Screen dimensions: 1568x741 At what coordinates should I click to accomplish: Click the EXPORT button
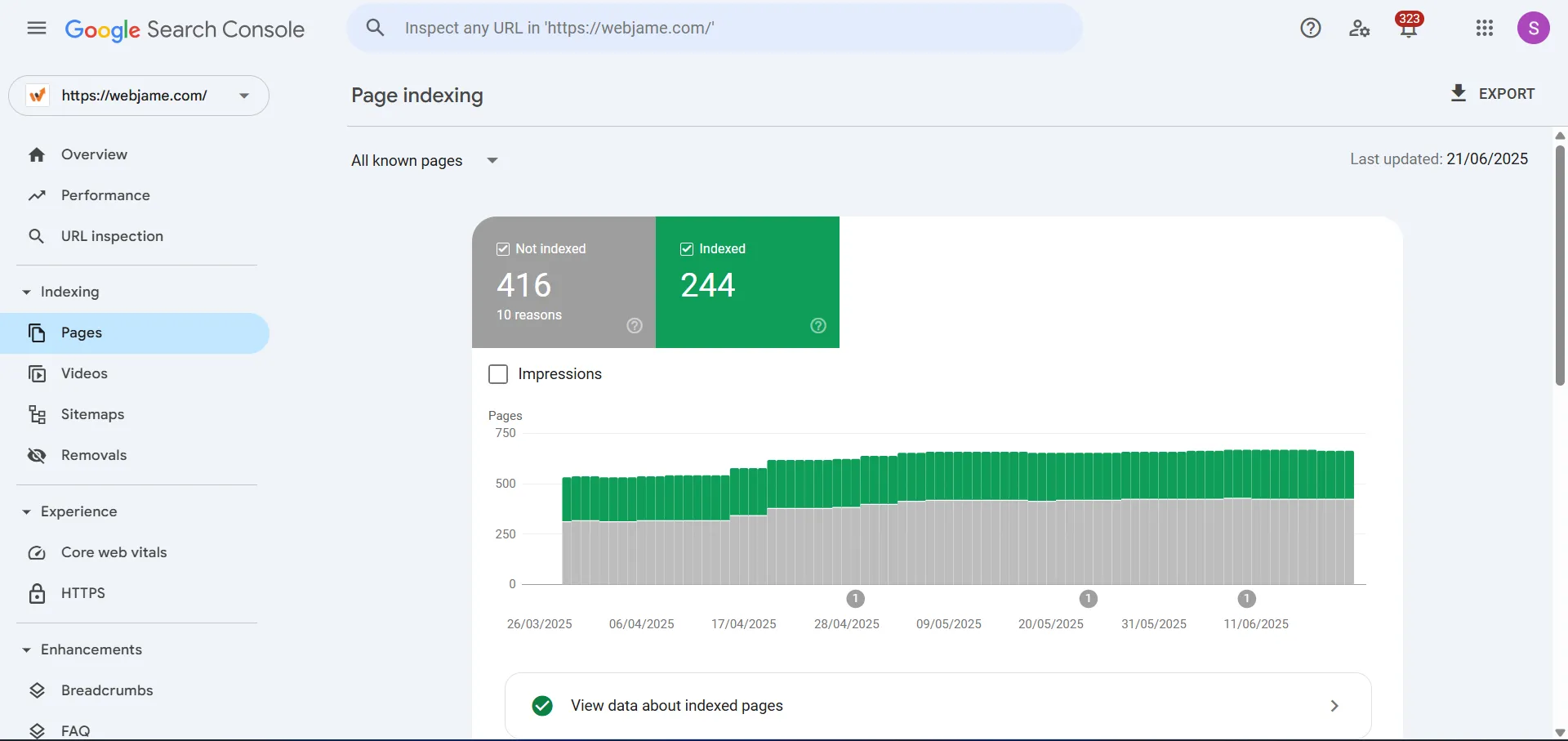(x=1493, y=94)
